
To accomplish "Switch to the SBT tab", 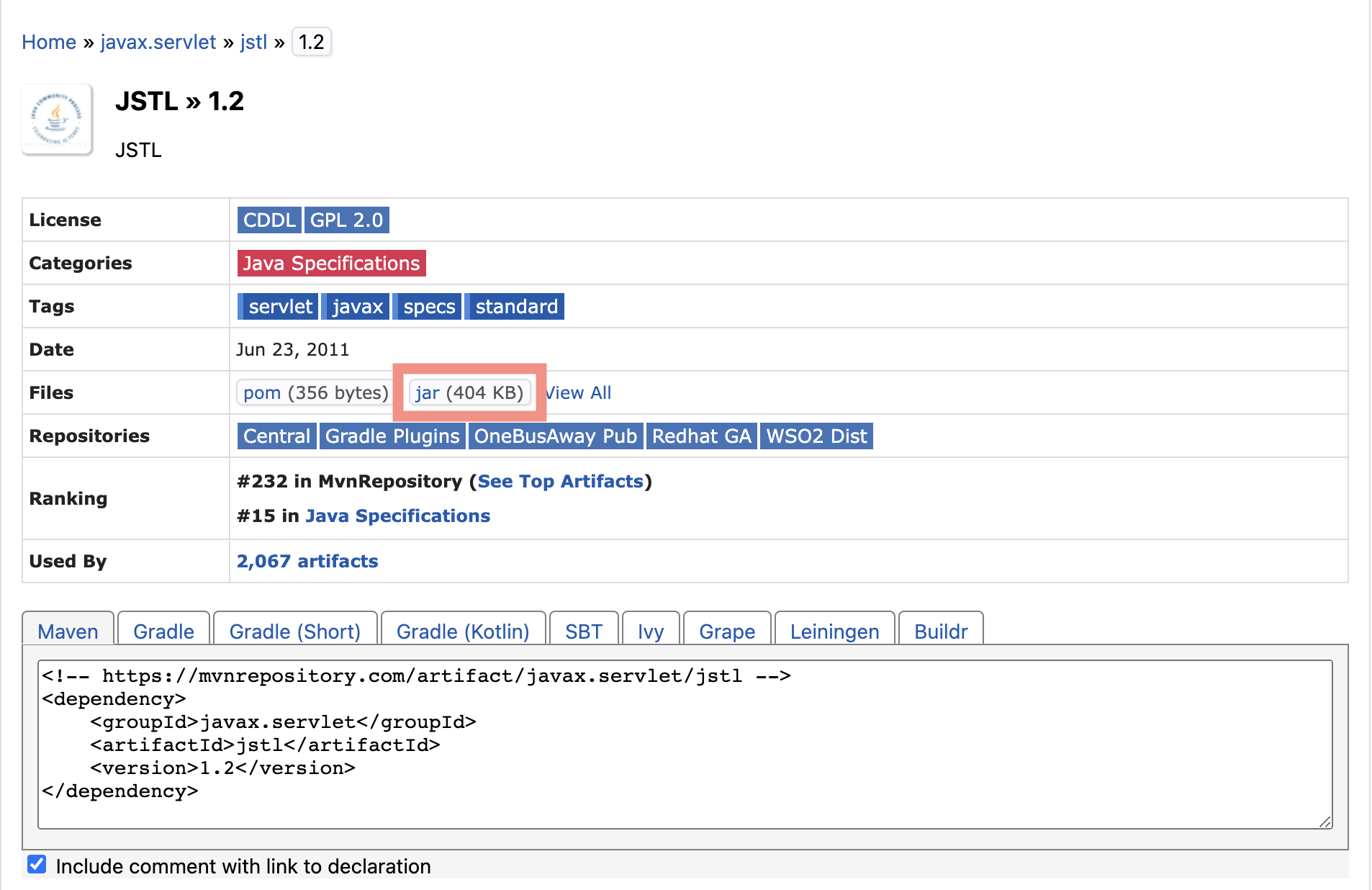I will tap(584, 629).
